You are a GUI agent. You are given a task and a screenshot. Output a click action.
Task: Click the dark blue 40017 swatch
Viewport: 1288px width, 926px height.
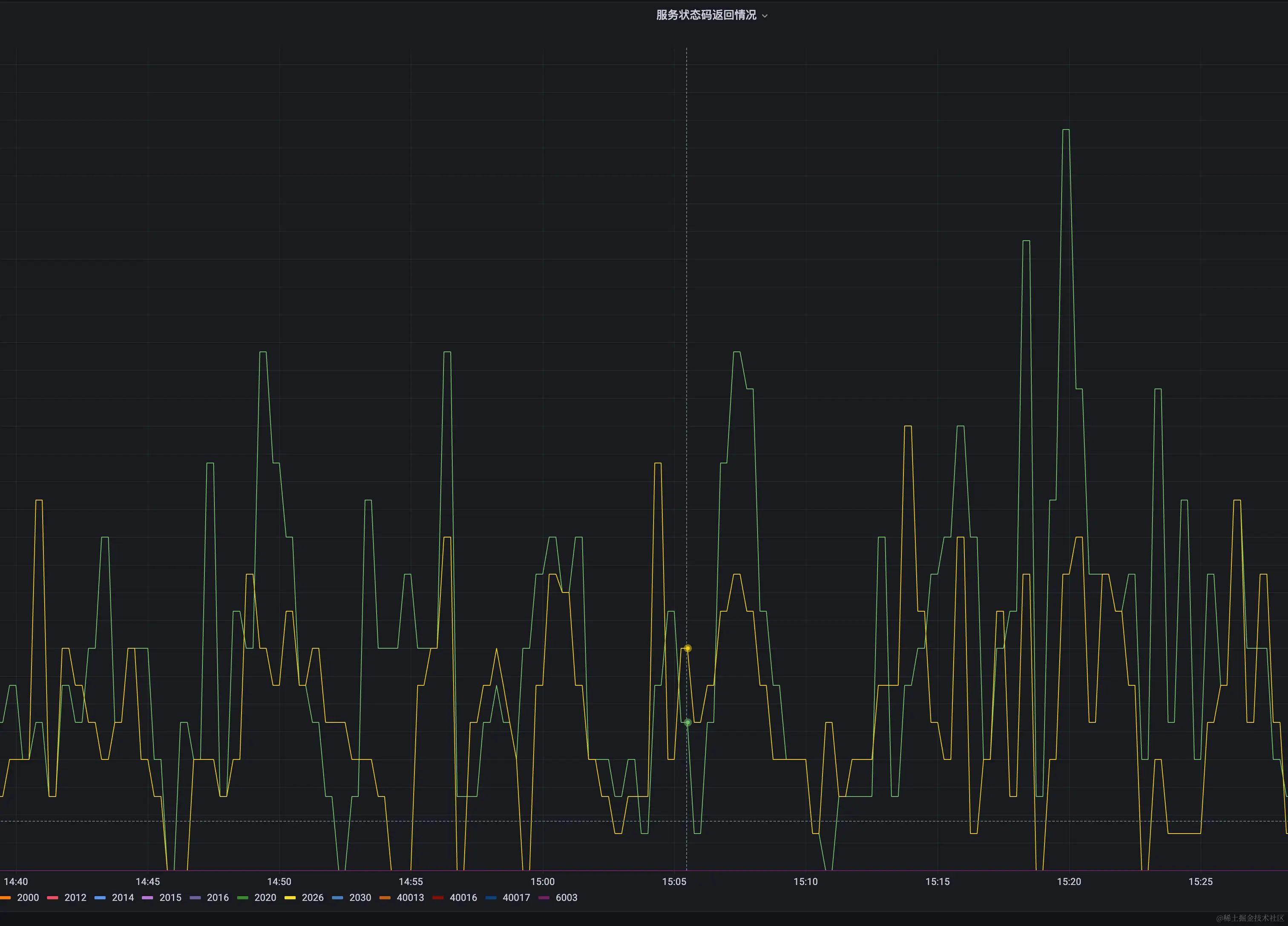(491, 897)
